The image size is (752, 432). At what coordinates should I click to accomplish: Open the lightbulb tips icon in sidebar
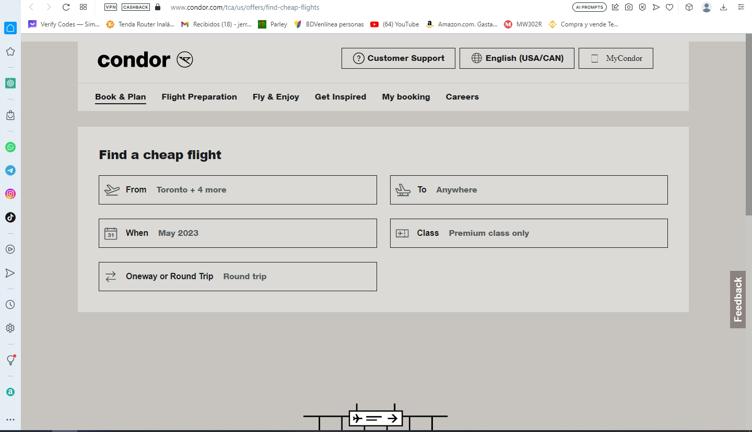pyautogui.click(x=10, y=360)
